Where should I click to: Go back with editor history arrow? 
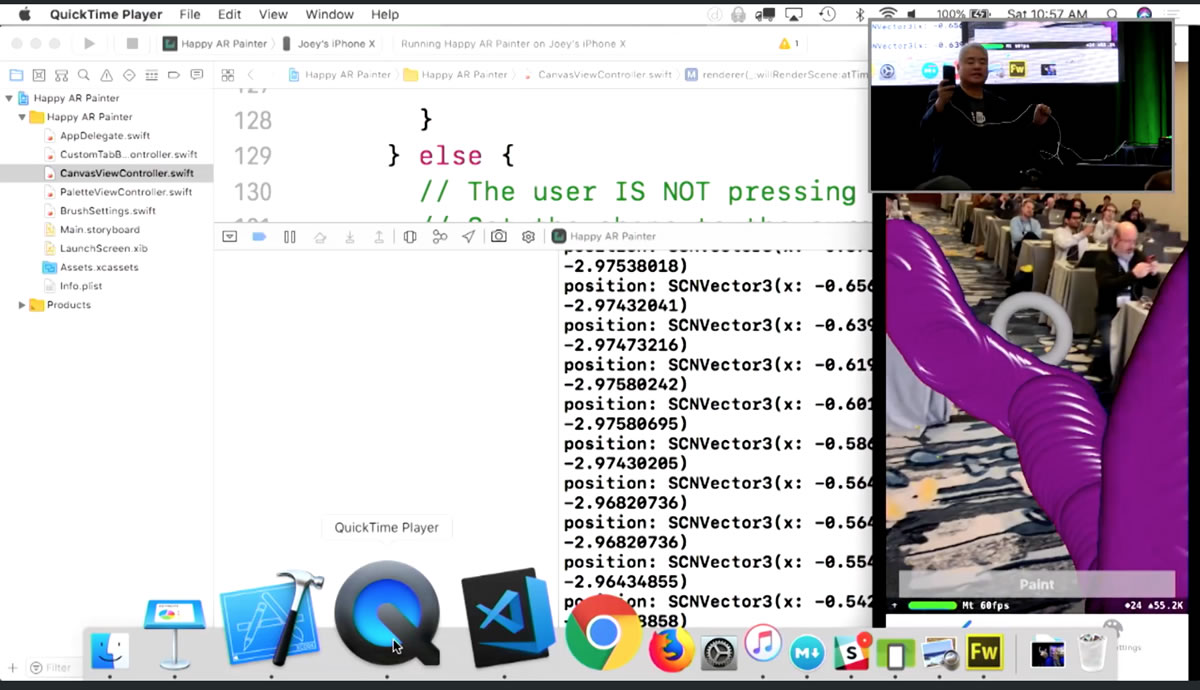pyautogui.click(x=250, y=75)
